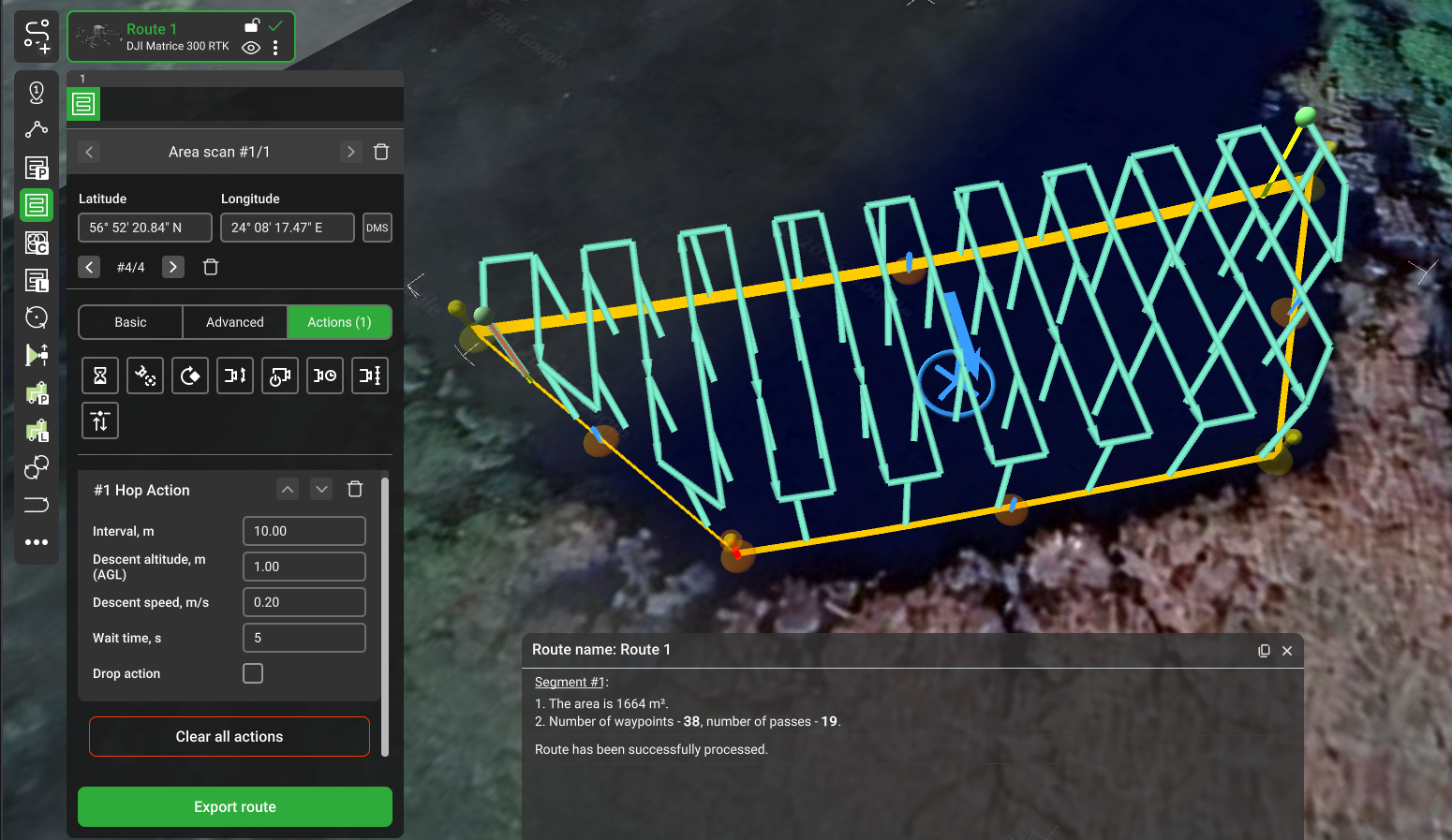Select the connected-points path tool
Screen dimensions: 1452x840
[x=37, y=129]
